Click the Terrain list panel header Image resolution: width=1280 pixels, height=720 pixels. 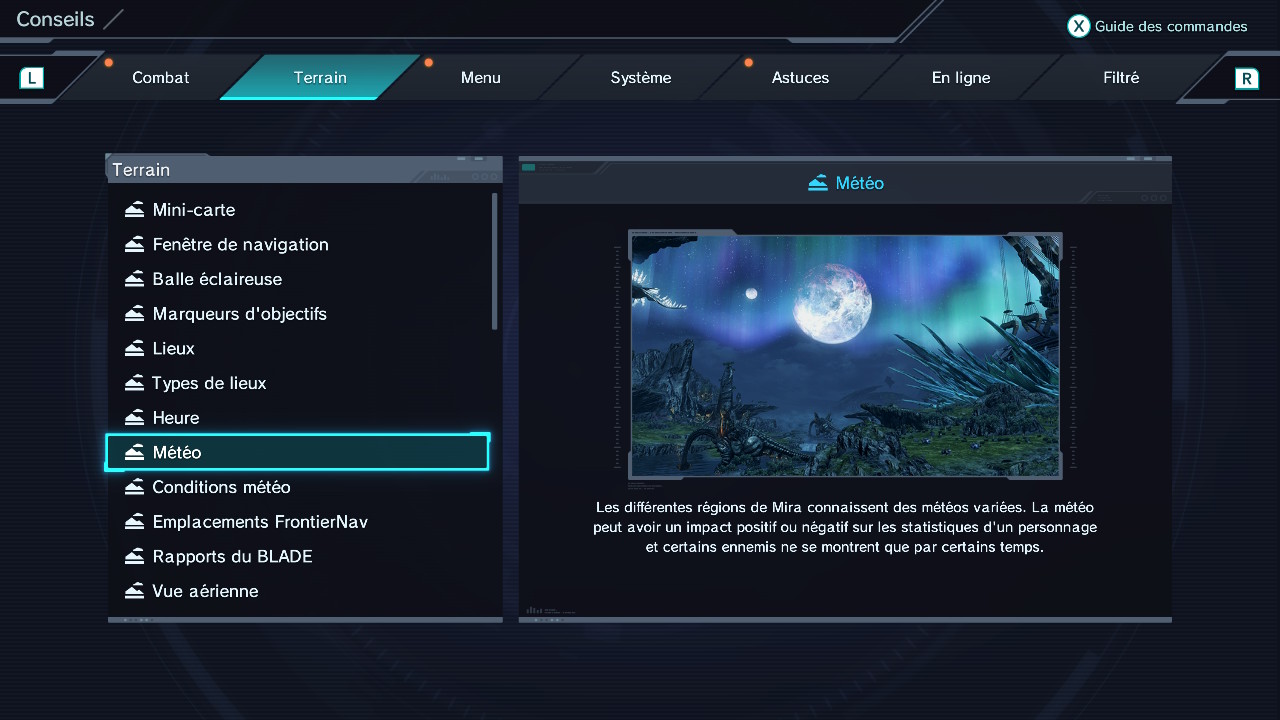pyautogui.click(x=304, y=169)
